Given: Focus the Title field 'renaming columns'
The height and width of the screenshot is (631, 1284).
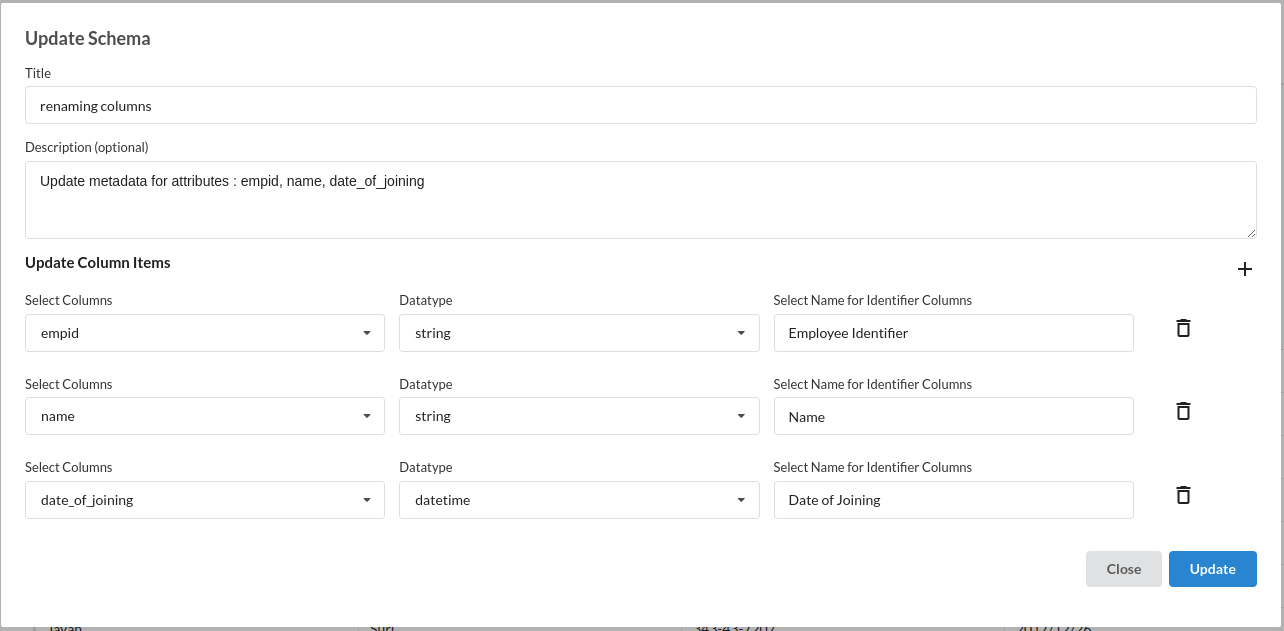Looking at the screenshot, I should tap(641, 105).
